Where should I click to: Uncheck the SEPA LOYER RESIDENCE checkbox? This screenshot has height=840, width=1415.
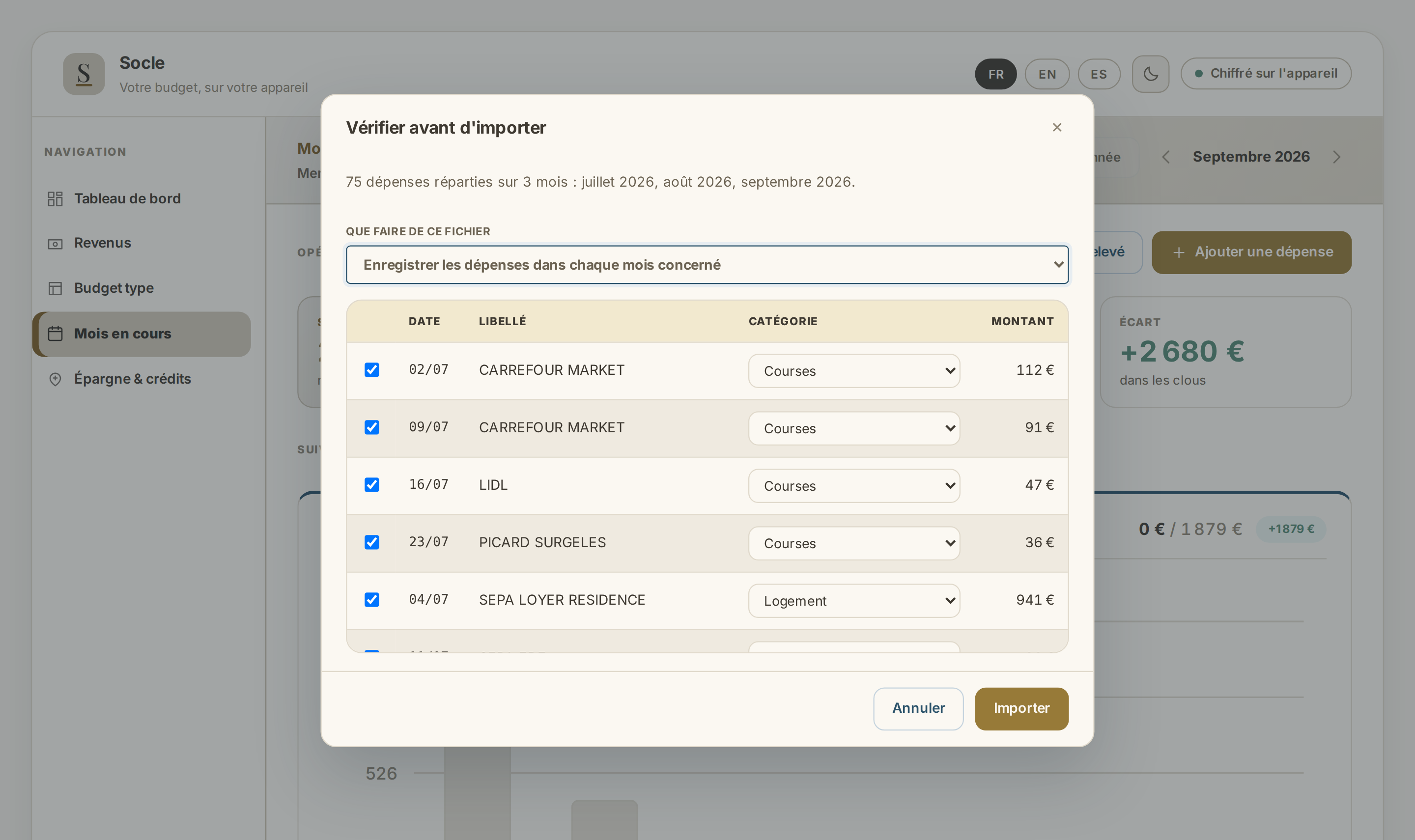click(372, 599)
